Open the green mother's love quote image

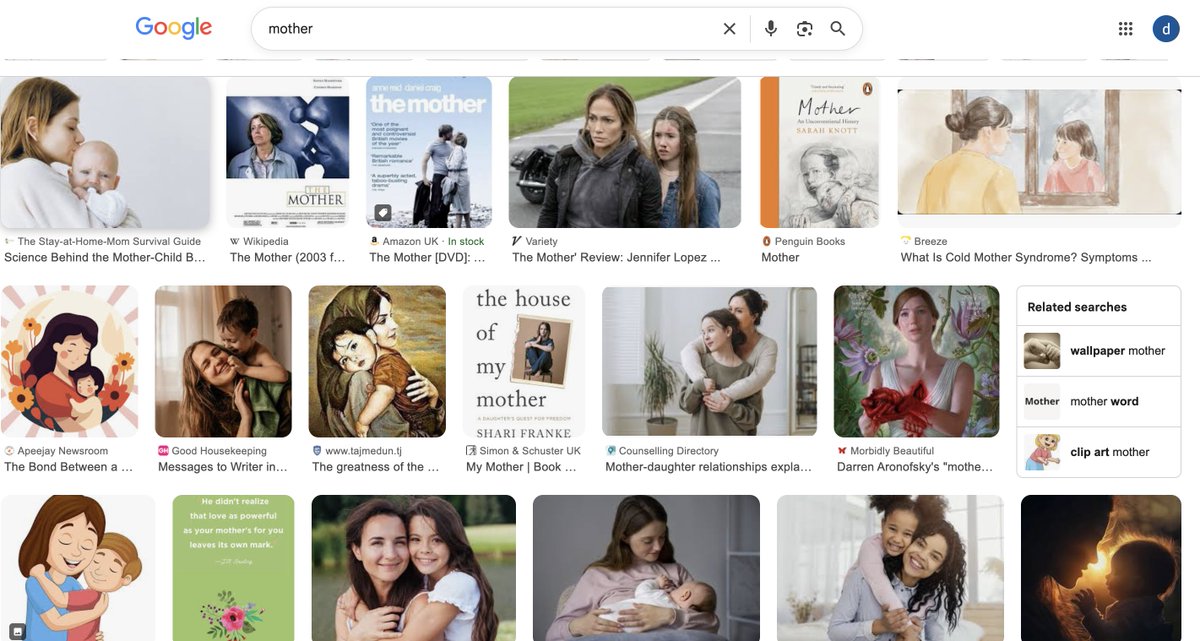click(x=233, y=568)
